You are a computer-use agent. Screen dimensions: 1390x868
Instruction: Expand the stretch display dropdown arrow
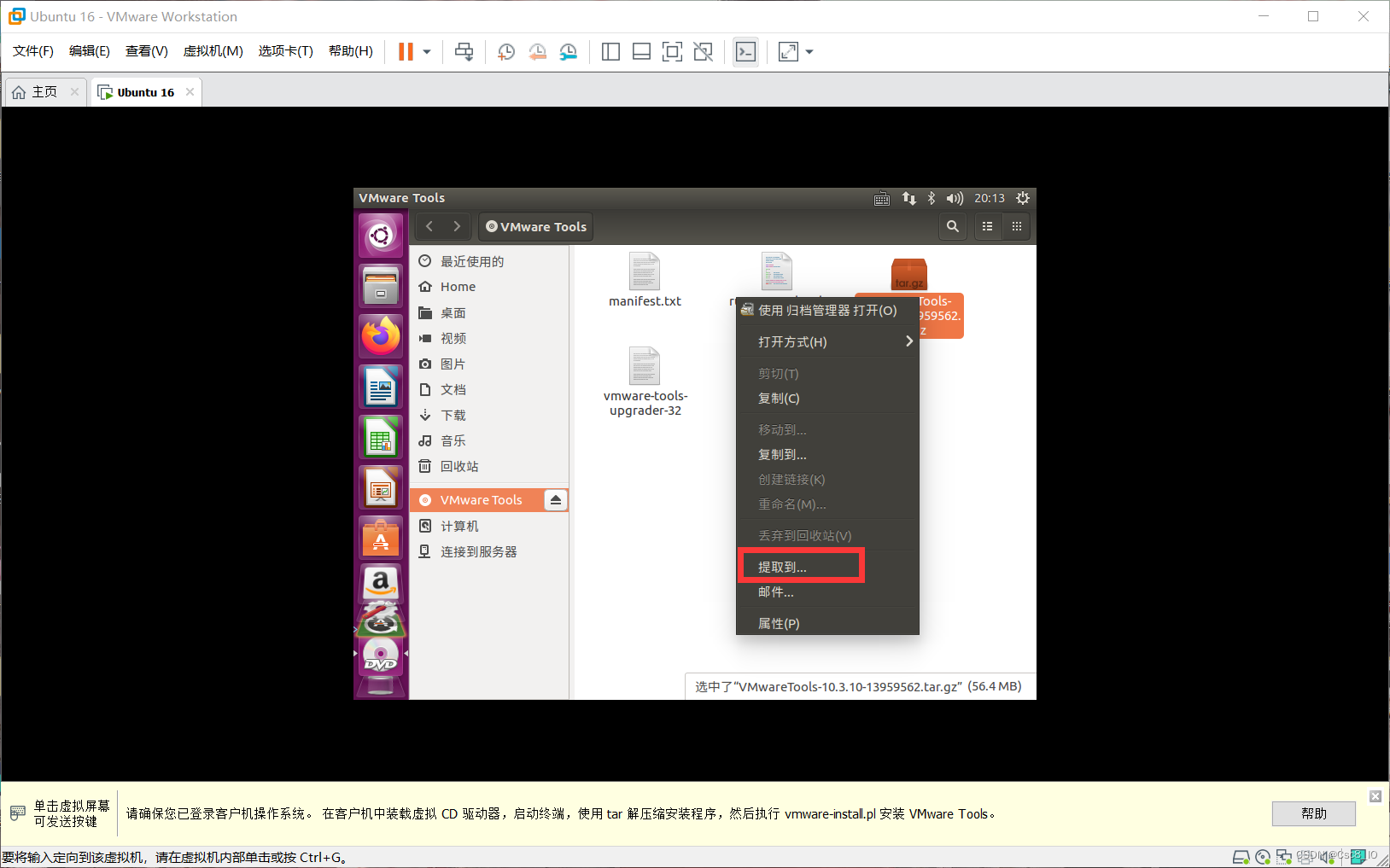pyautogui.click(x=809, y=52)
